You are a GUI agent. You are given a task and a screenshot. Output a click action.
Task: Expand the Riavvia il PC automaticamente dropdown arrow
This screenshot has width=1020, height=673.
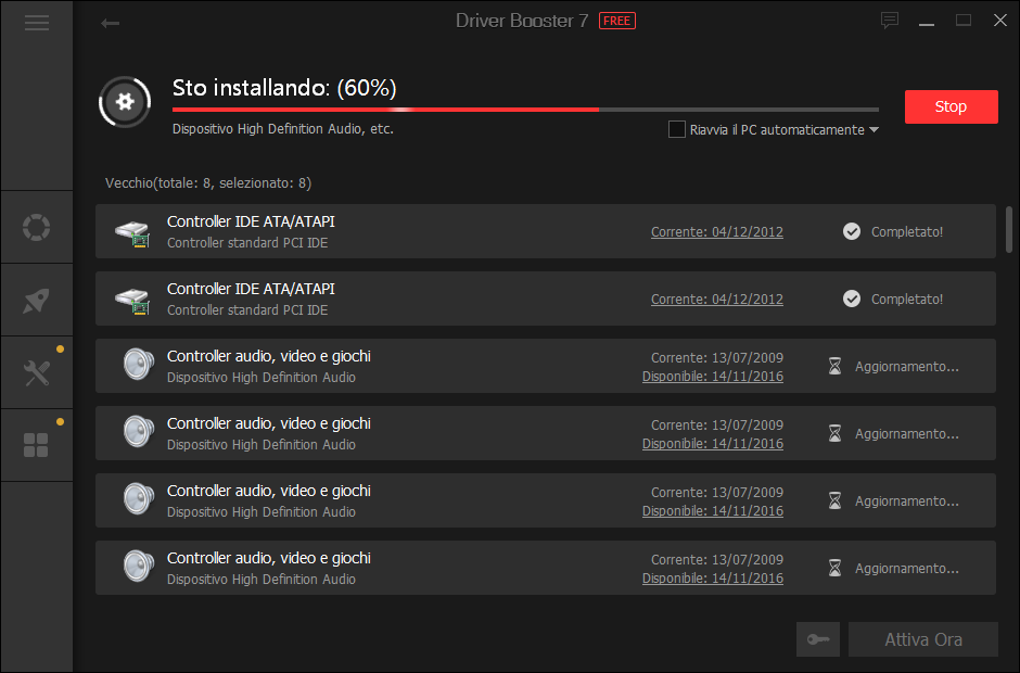pos(874,130)
